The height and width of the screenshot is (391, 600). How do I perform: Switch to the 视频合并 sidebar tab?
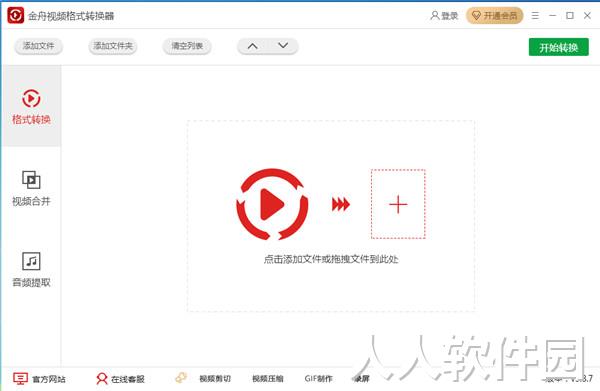point(31,188)
